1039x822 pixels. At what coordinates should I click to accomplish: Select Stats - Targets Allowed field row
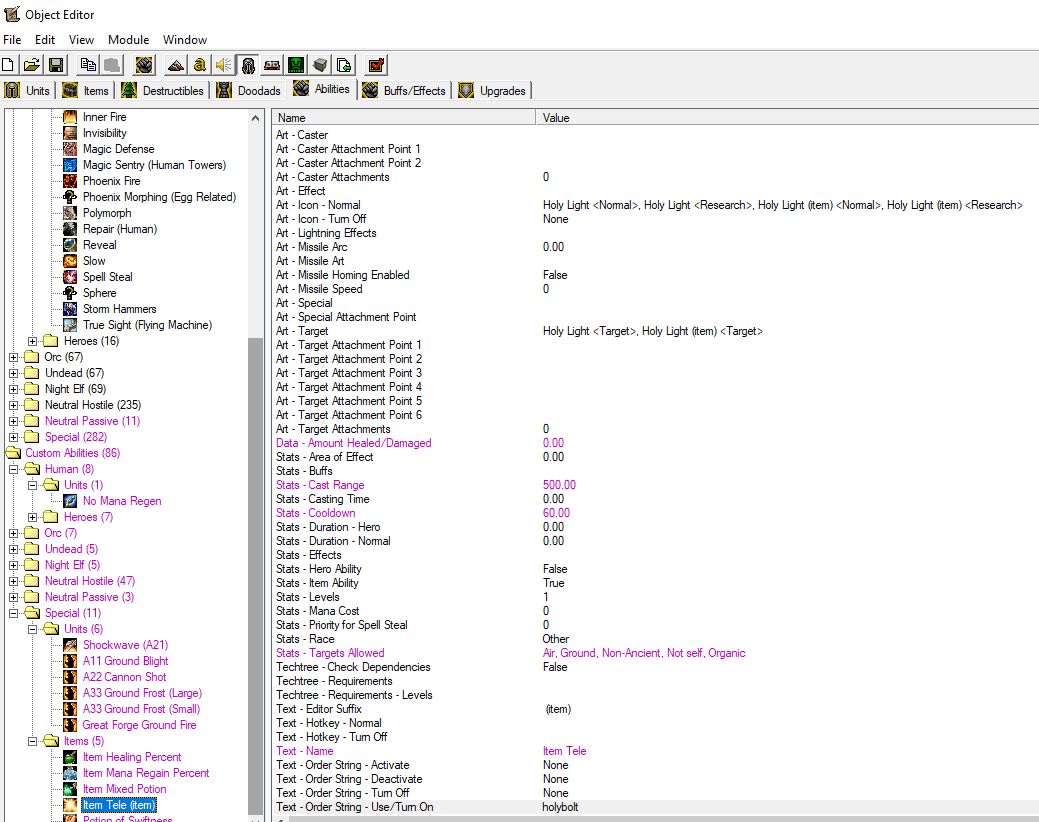(655, 653)
